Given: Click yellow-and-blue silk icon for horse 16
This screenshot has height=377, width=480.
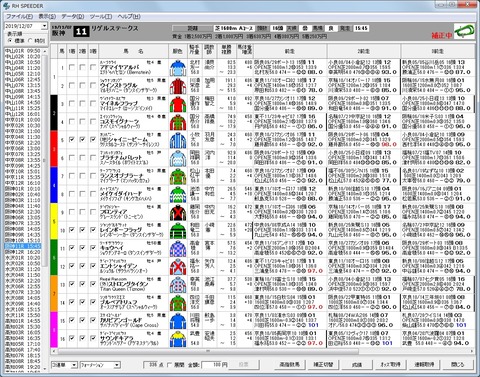Looking at the screenshot, I should [178, 339].
